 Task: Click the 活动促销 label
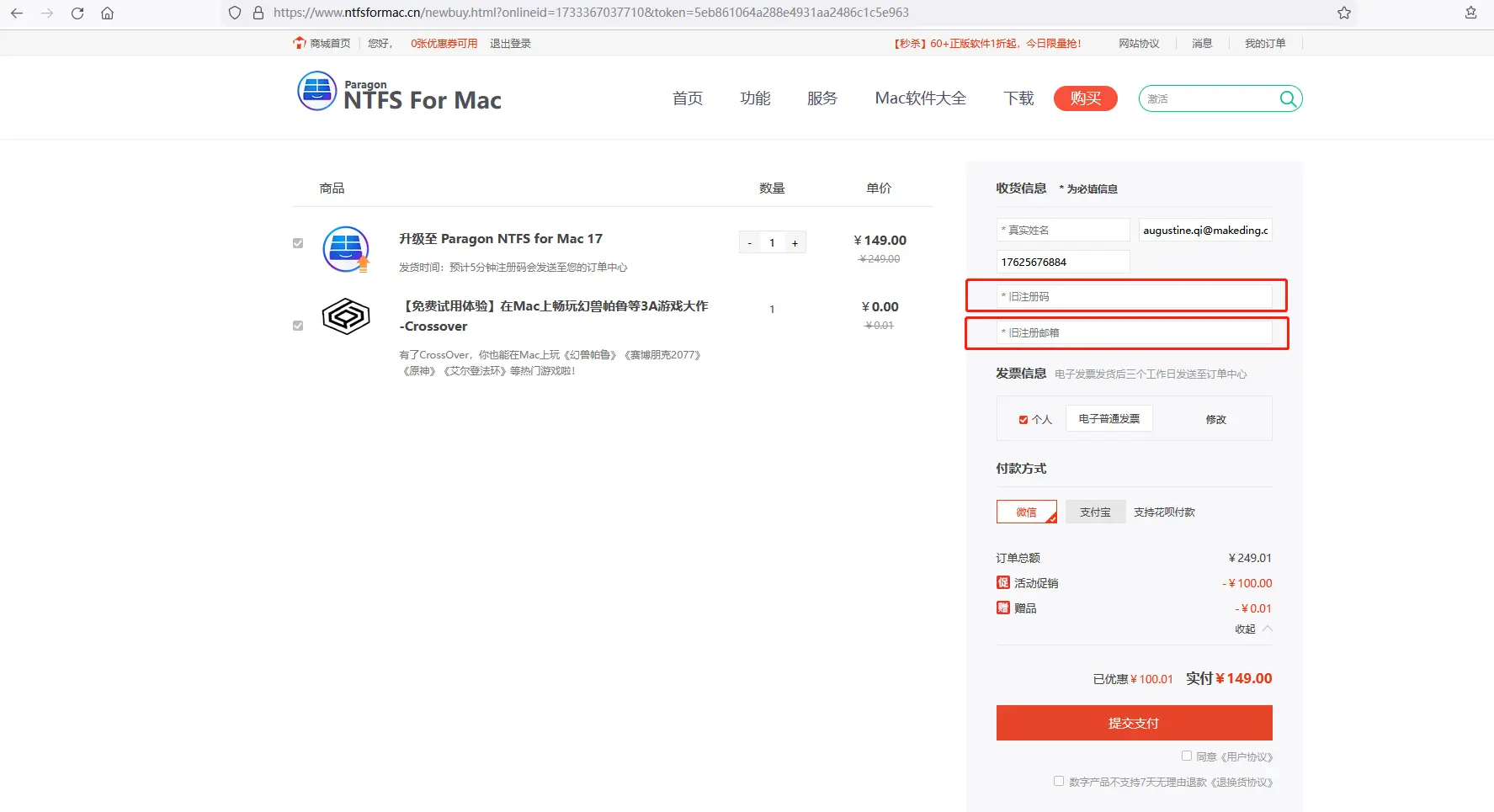point(1036,583)
